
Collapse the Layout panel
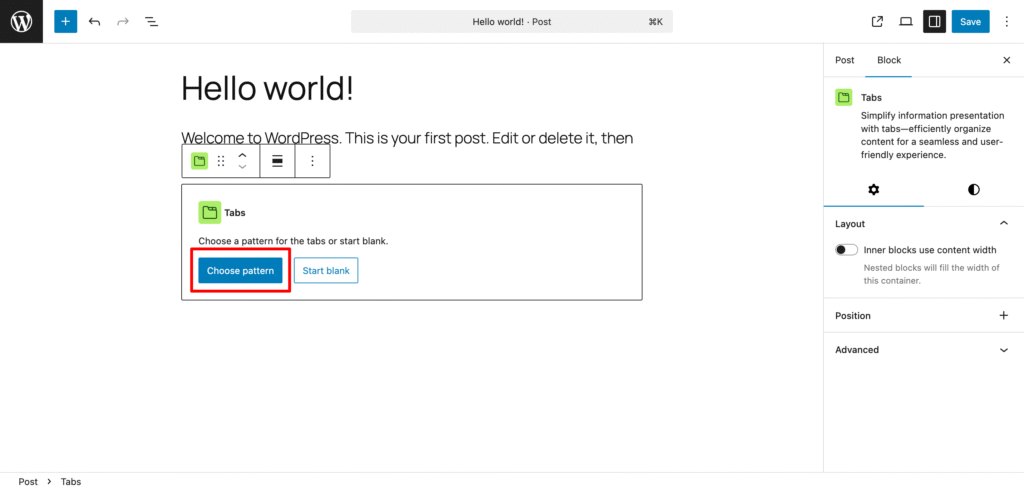pos(1004,223)
